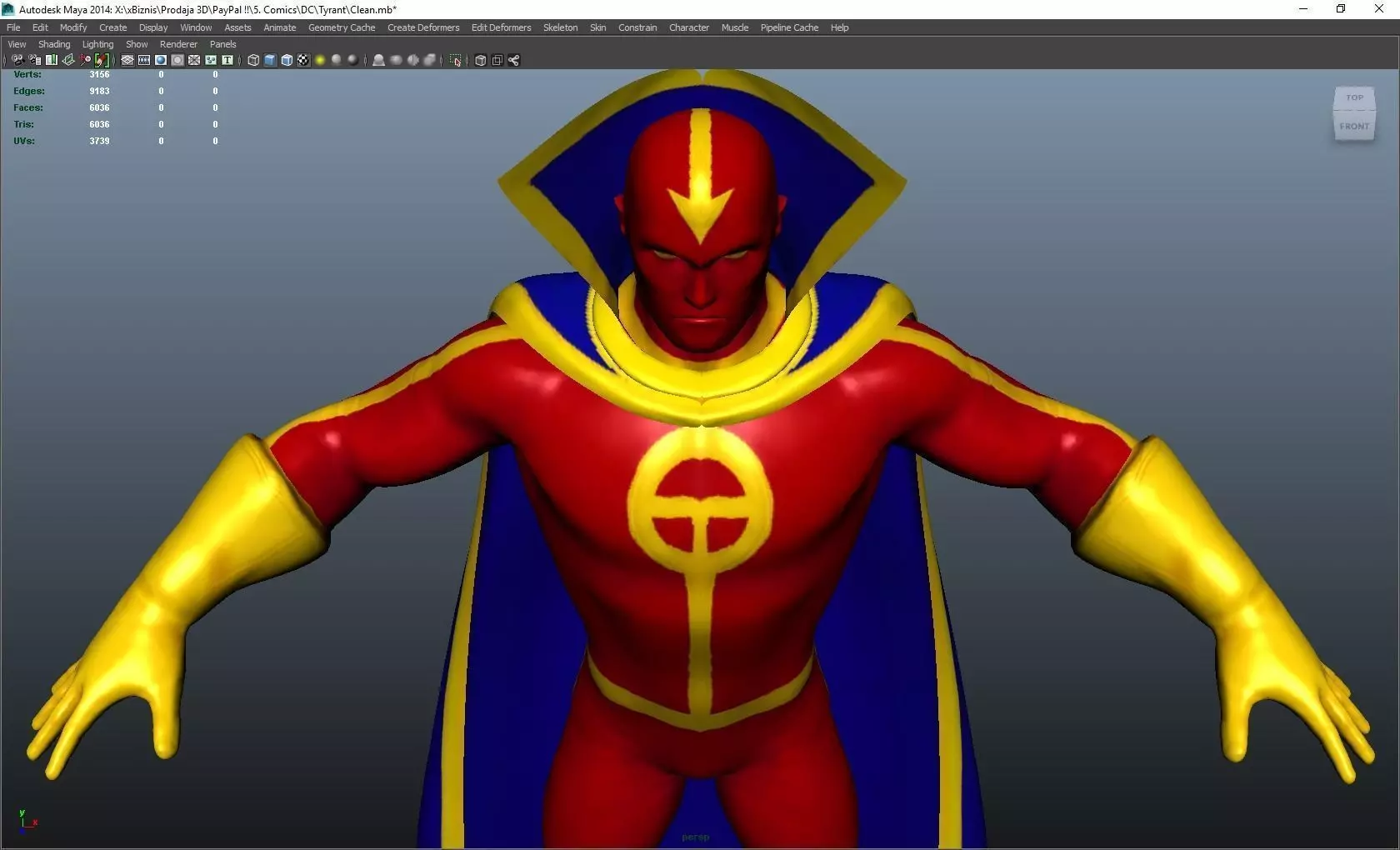Enable Wireframe shading icon

(253, 60)
